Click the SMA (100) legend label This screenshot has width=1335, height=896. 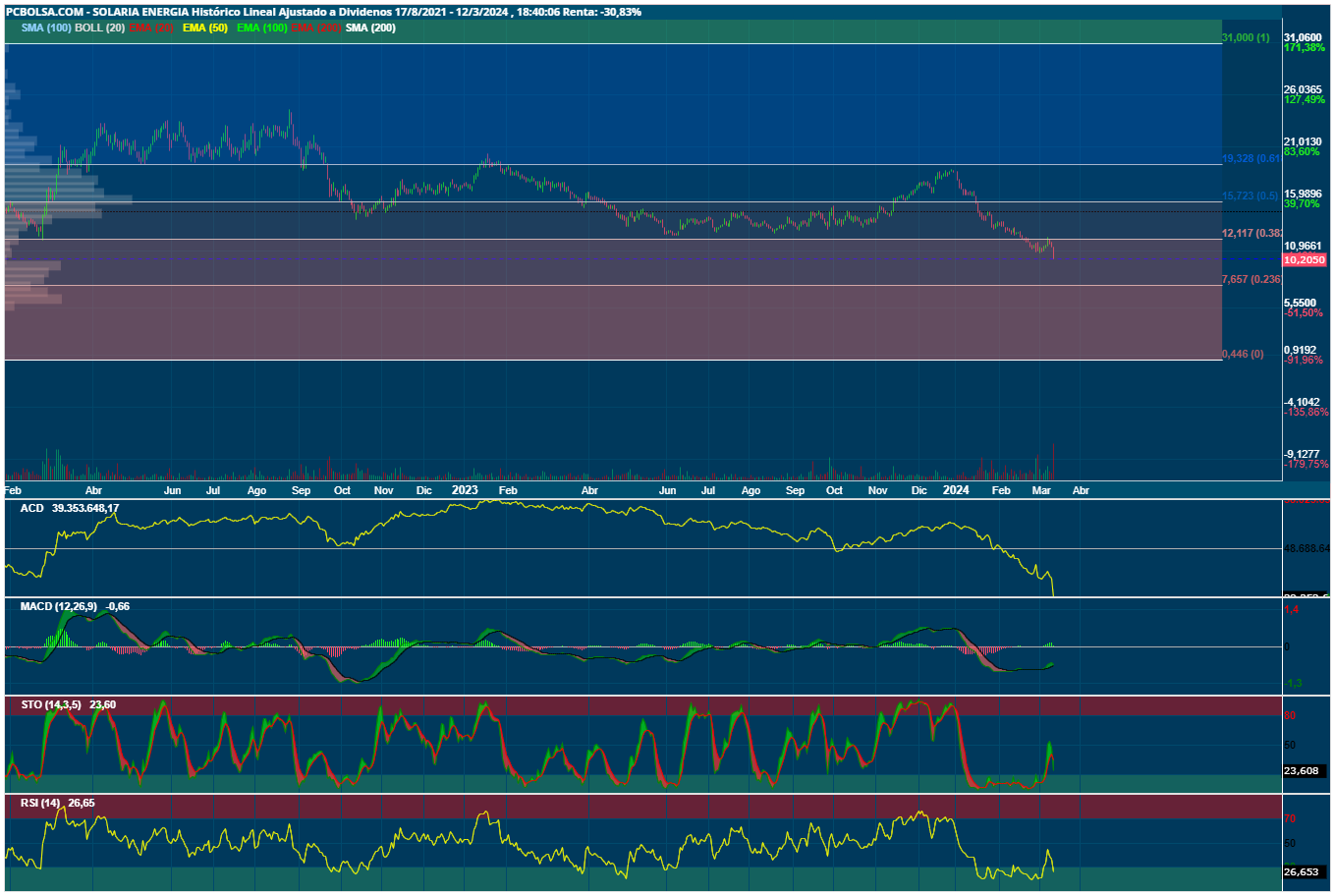pos(46,28)
